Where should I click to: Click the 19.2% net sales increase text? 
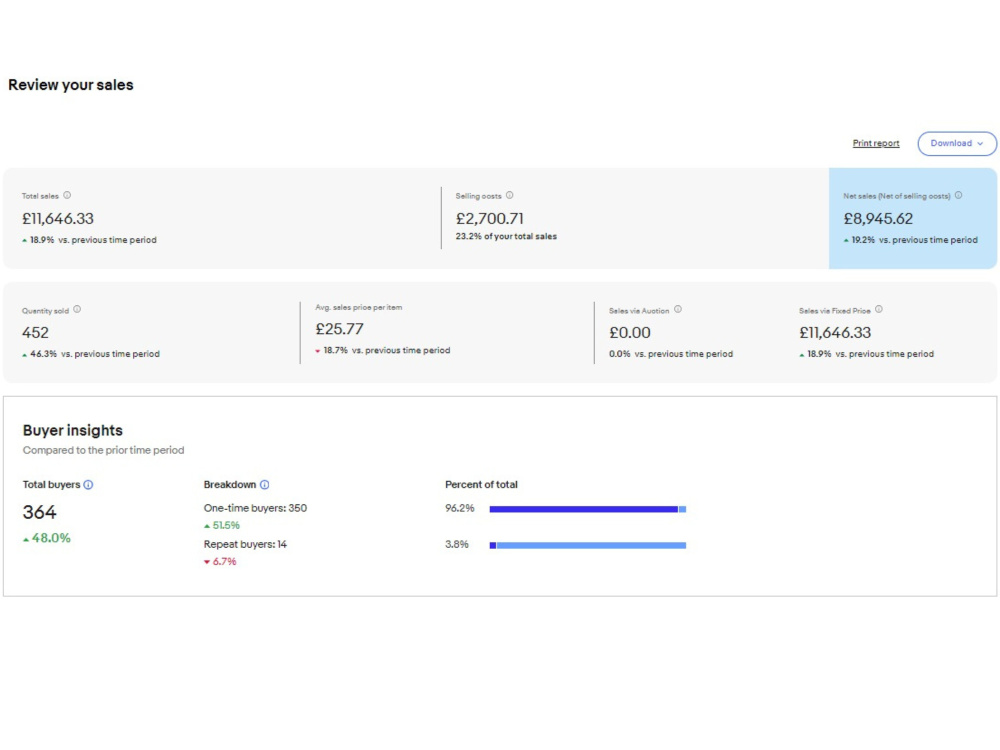point(910,240)
